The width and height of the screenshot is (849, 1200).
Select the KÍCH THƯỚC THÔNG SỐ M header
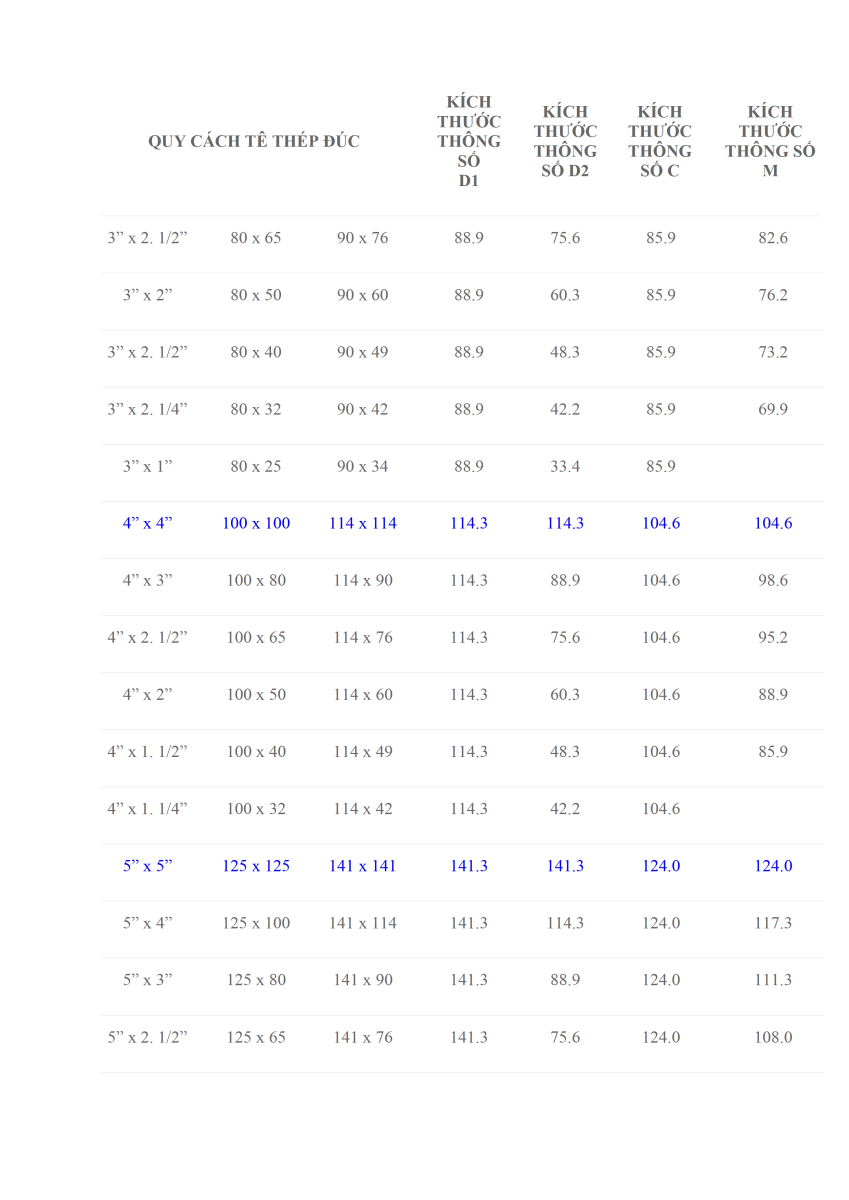point(770,141)
